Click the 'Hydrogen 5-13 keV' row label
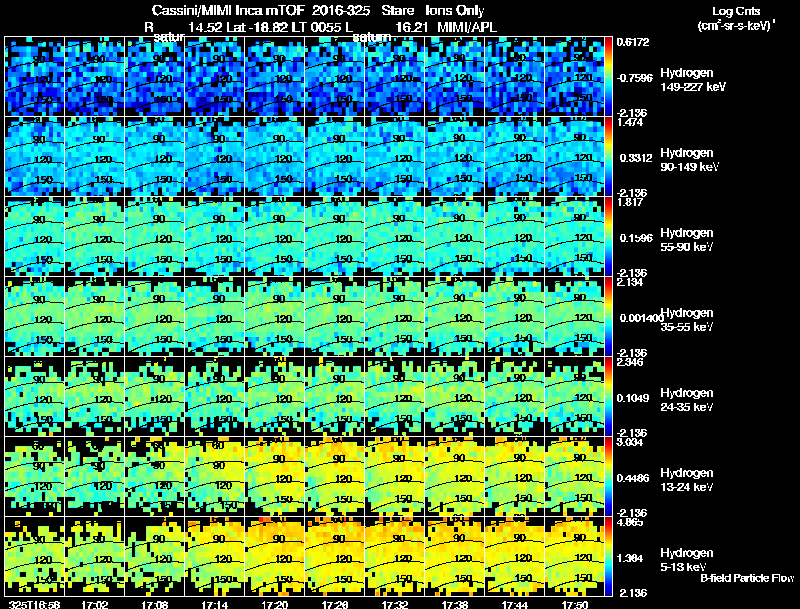The height and width of the screenshot is (609, 800). point(687,560)
